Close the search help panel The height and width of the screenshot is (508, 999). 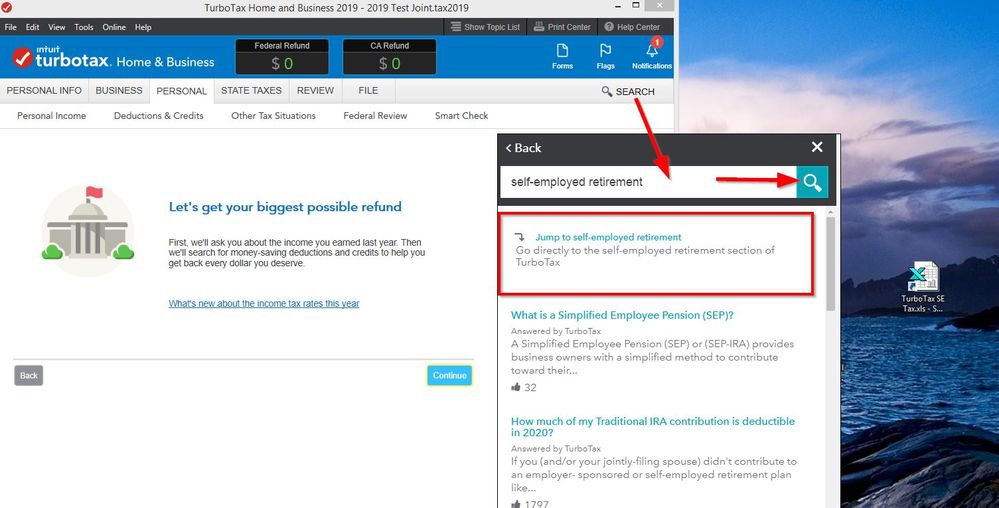817,147
